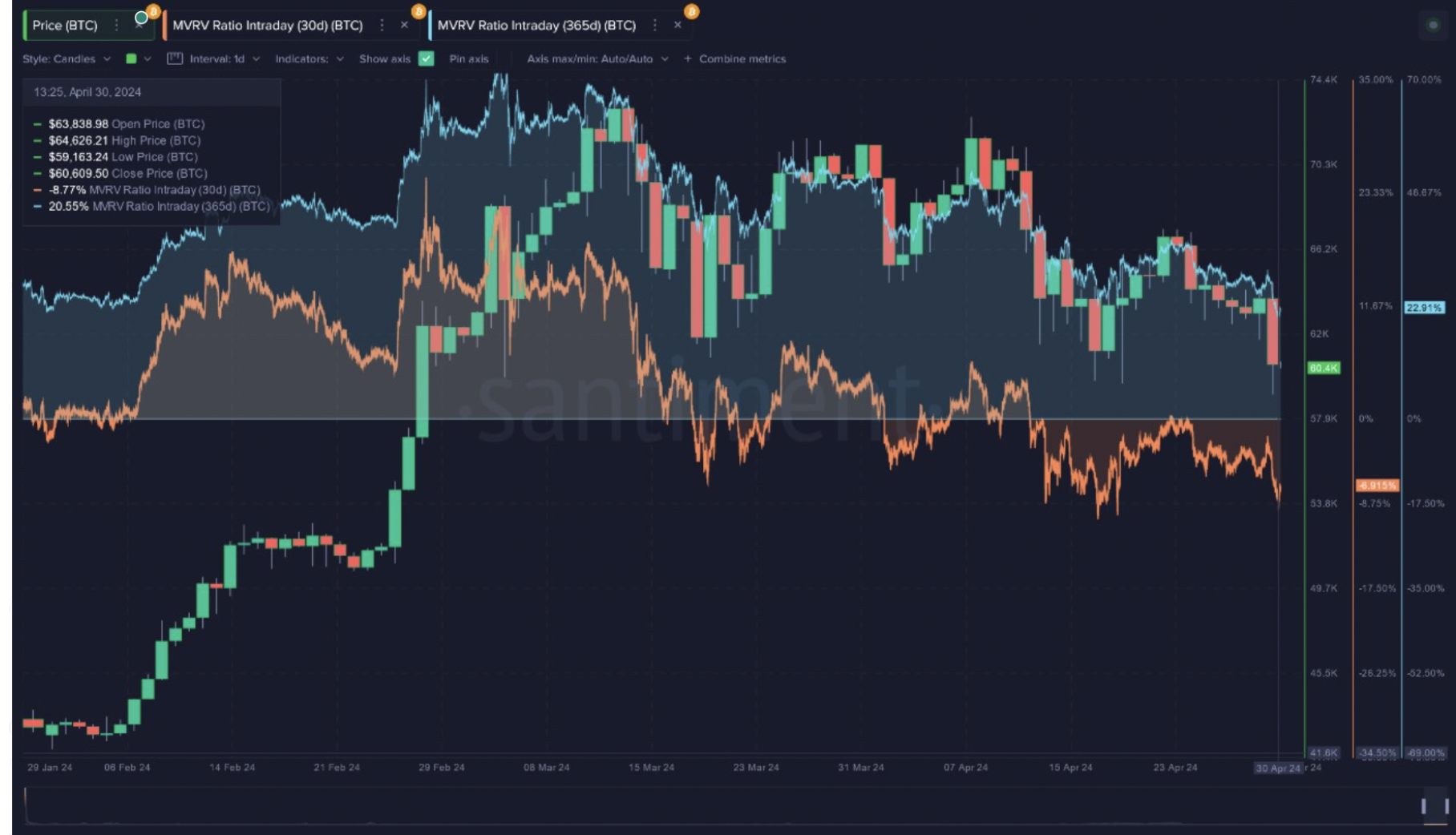Remove the MVRV Ratio Intraday (30d) metric
The width and height of the screenshot is (1456, 835).
coord(404,26)
